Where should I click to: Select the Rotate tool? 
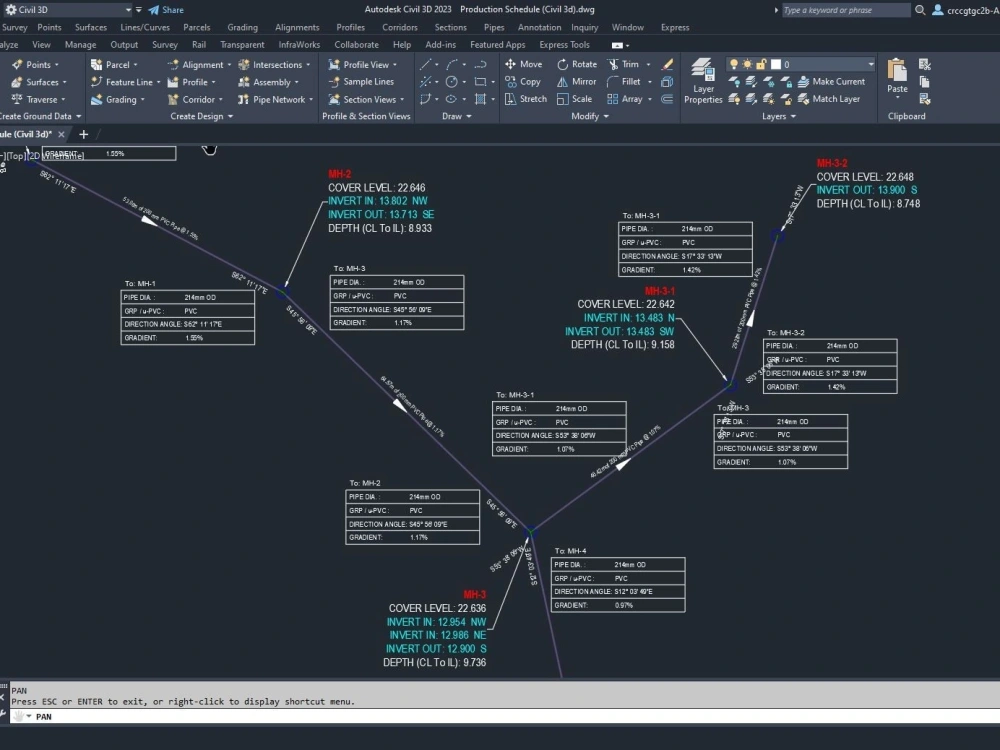583,64
